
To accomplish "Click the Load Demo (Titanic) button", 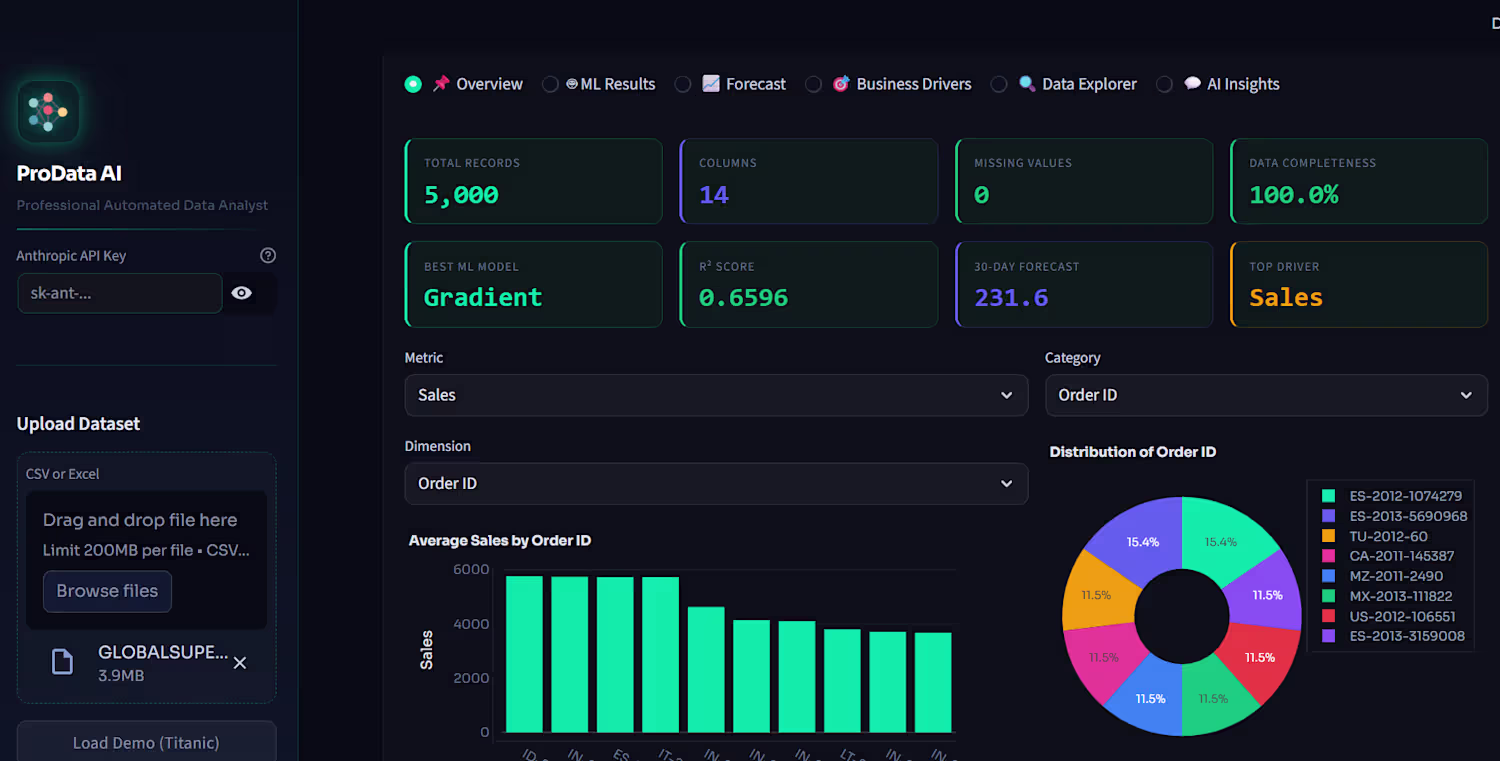I will click(146, 742).
